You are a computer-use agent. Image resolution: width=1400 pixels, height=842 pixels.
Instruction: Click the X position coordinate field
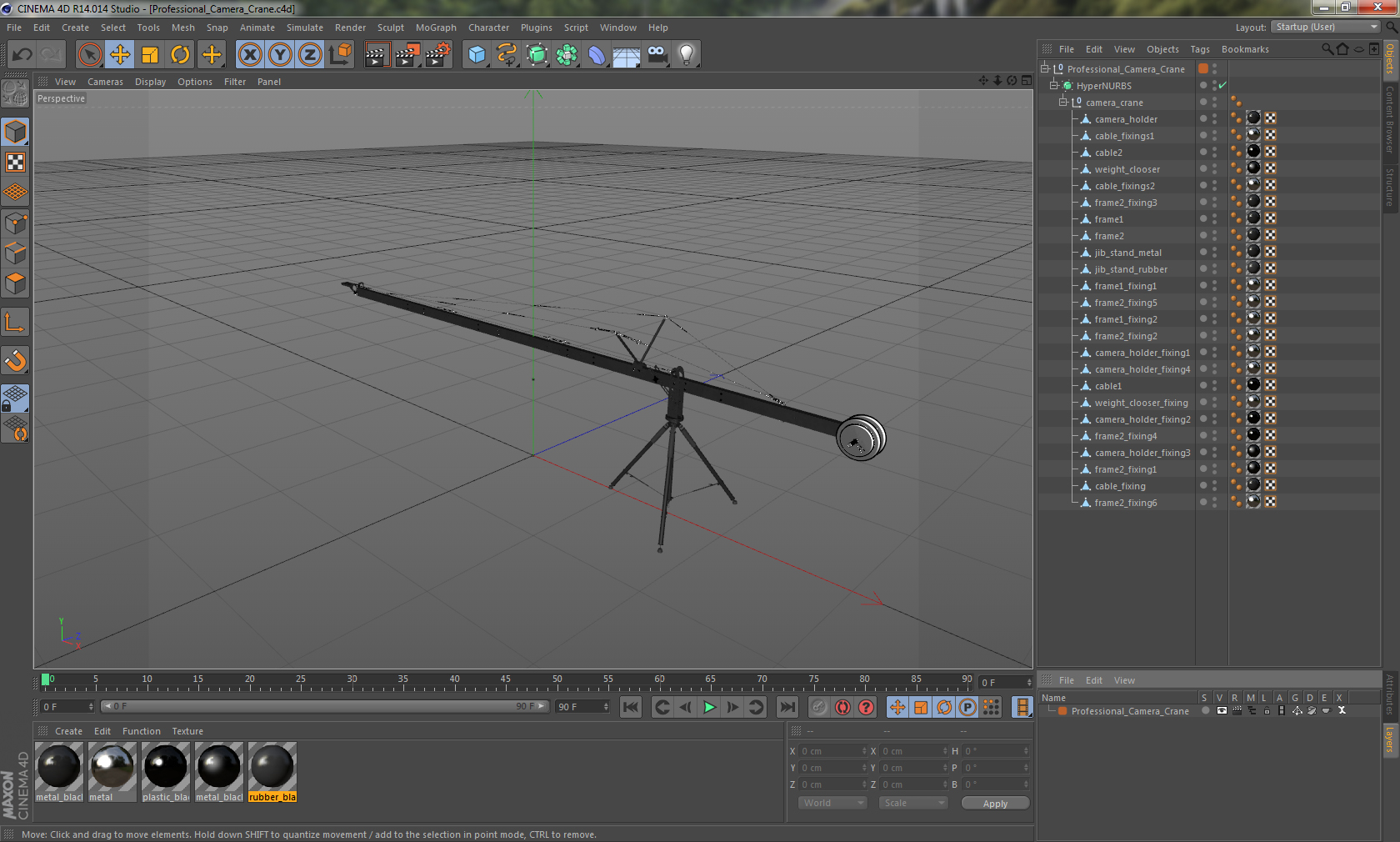(832, 751)
